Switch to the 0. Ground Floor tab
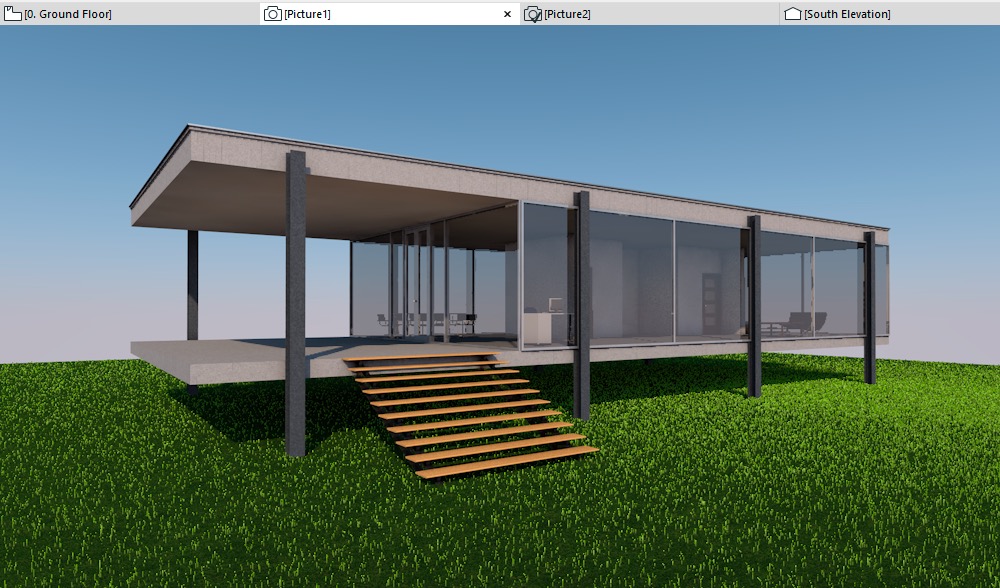 click(x=129, y=13)
